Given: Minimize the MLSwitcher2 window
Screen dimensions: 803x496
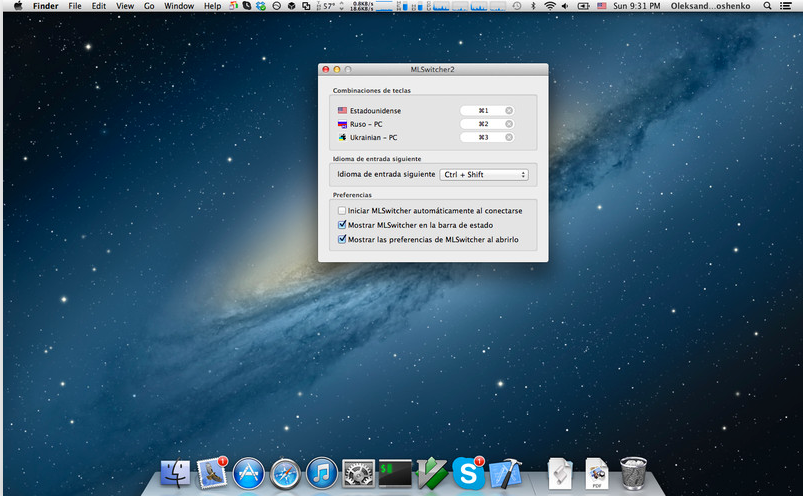Looking at the screenshot, I should [337, 69].
